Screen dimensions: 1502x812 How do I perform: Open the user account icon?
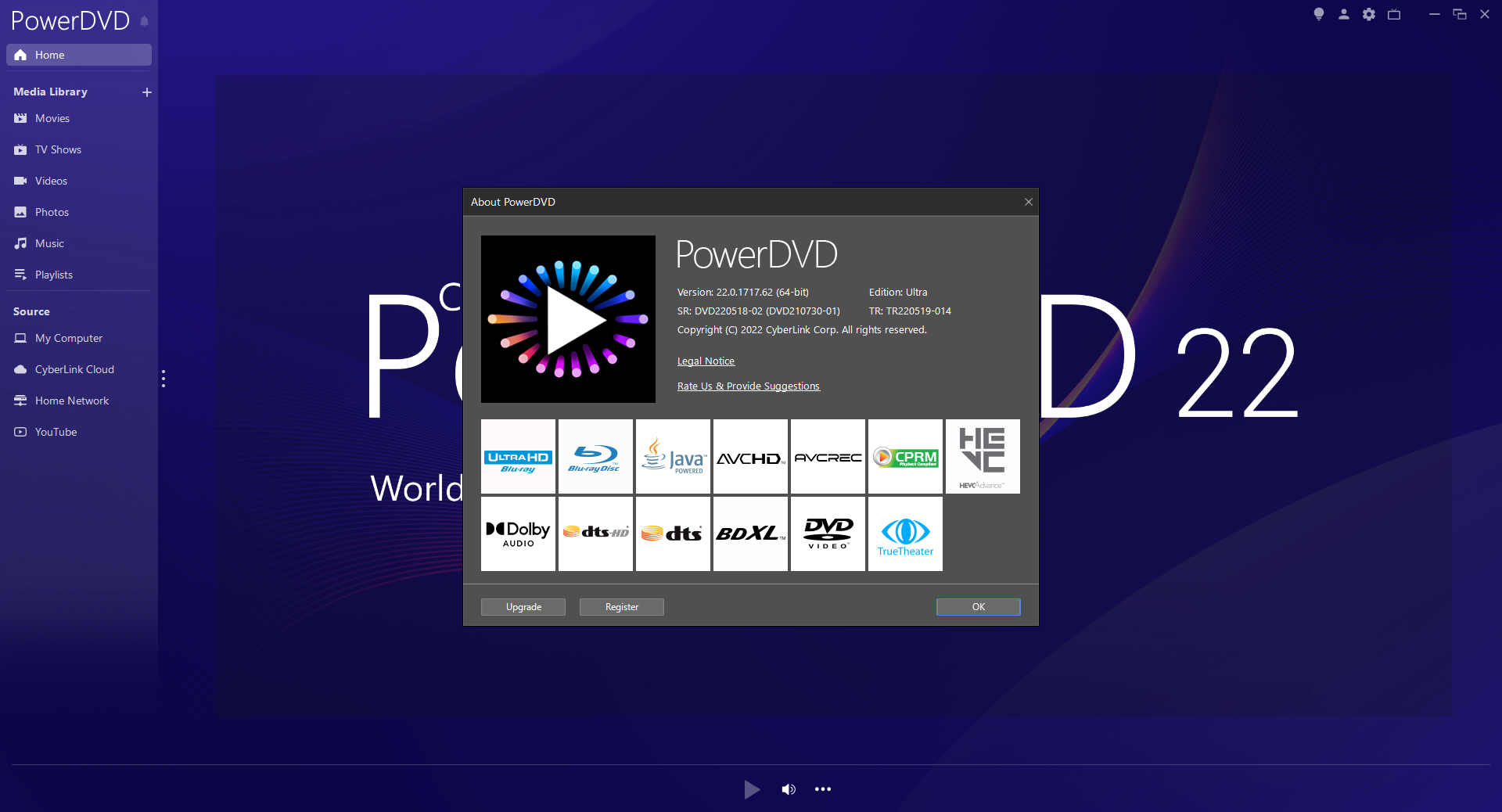[1344, 14]
